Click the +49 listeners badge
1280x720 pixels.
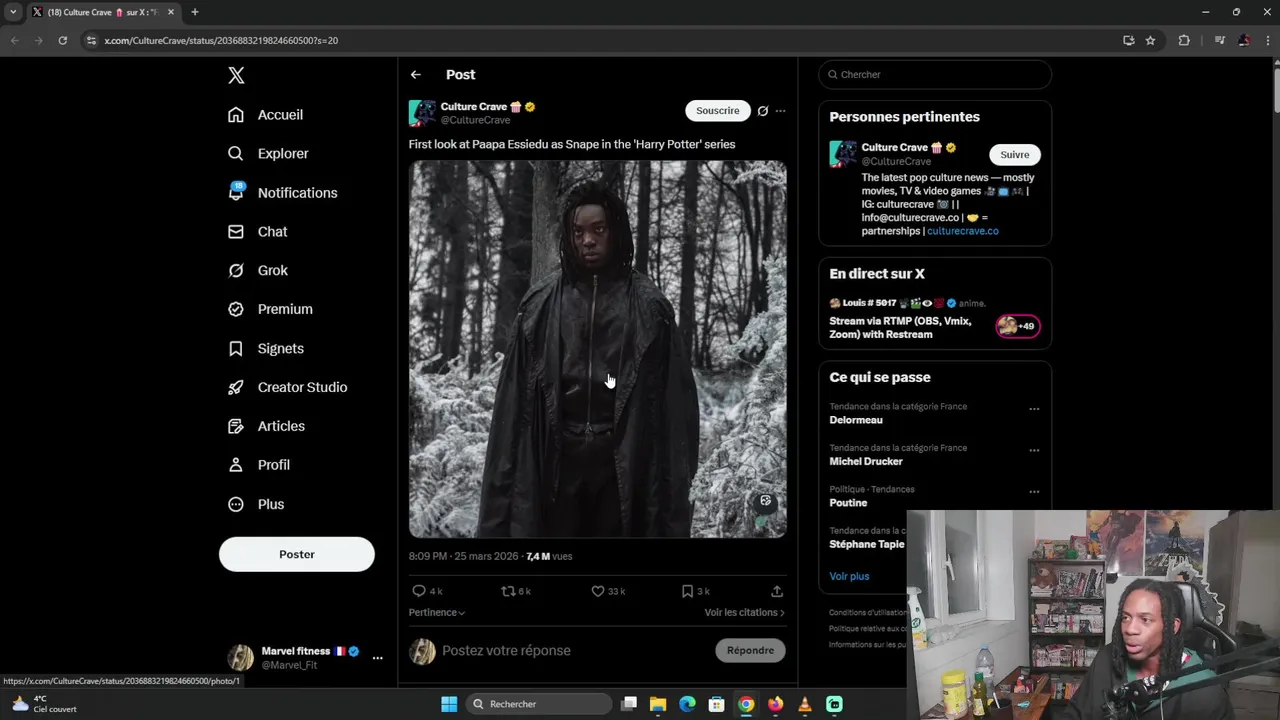coord(1018,326)
